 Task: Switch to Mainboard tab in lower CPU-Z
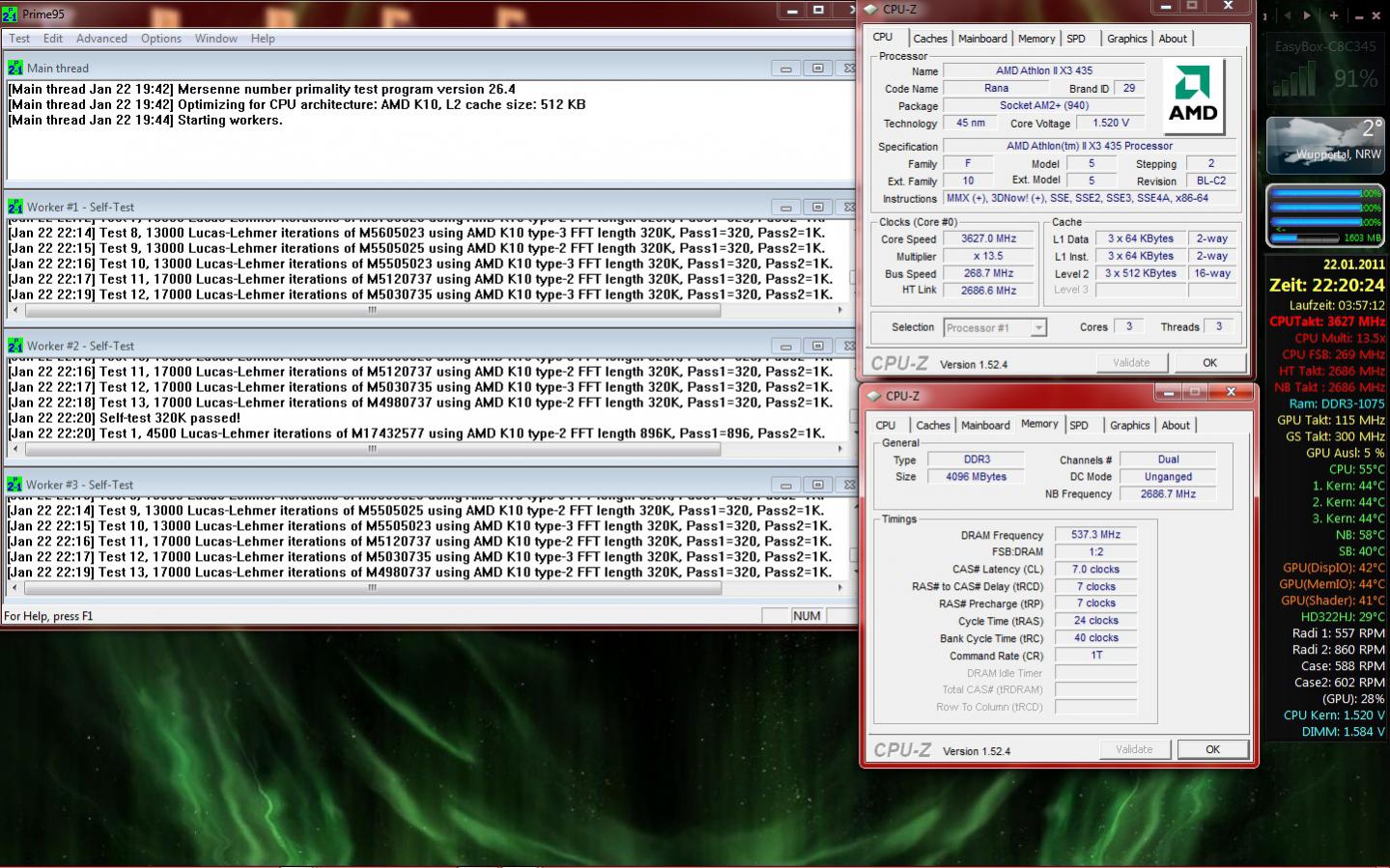985,425
